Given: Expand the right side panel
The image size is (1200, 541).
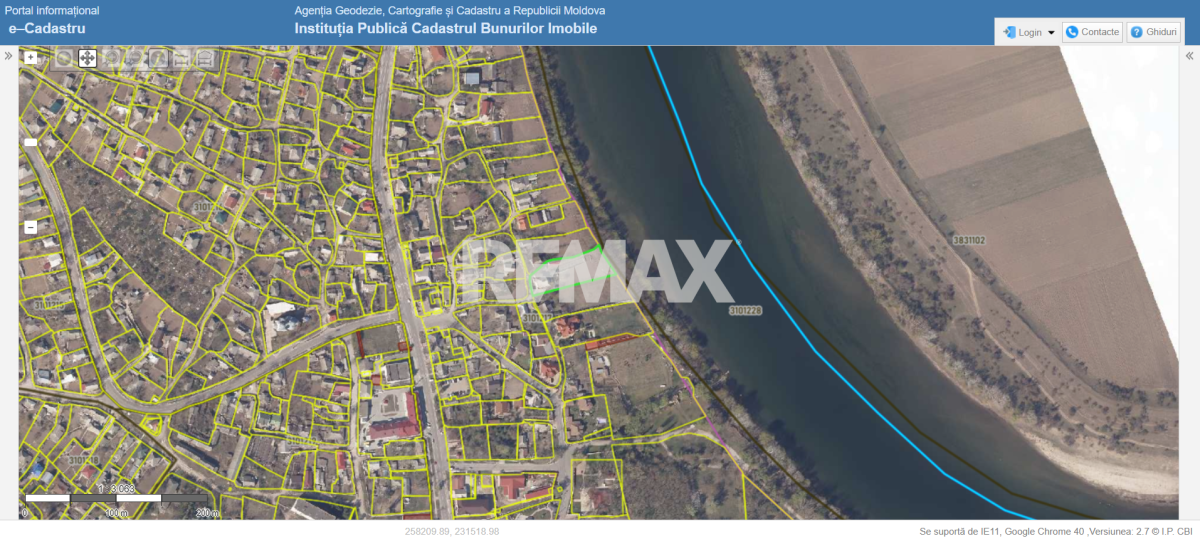Looking at the screenshot, I should click(x=1190, y=56).
